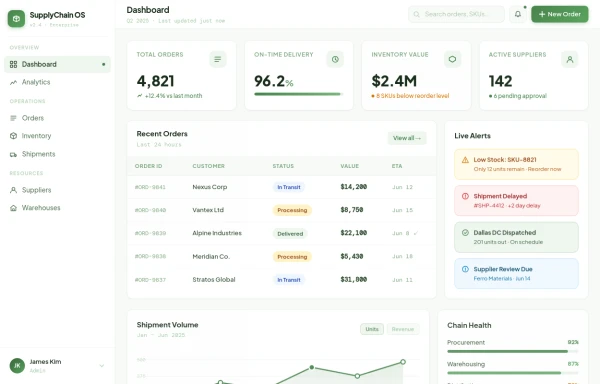
Task: Click the Dallas DC Dispatched check icon
Action: 465,233
